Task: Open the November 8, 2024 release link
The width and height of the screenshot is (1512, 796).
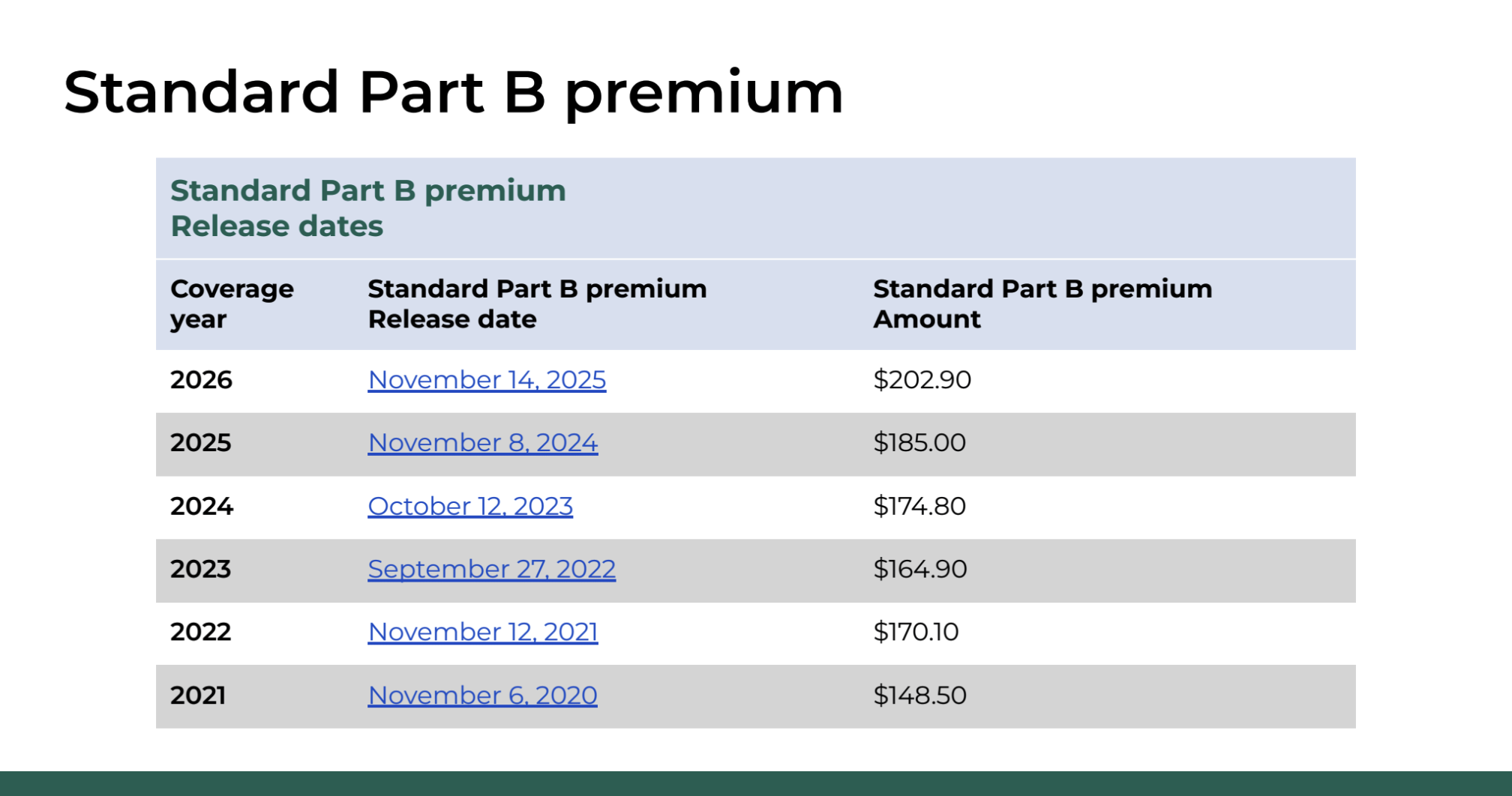Action: [x=483, y=443]
